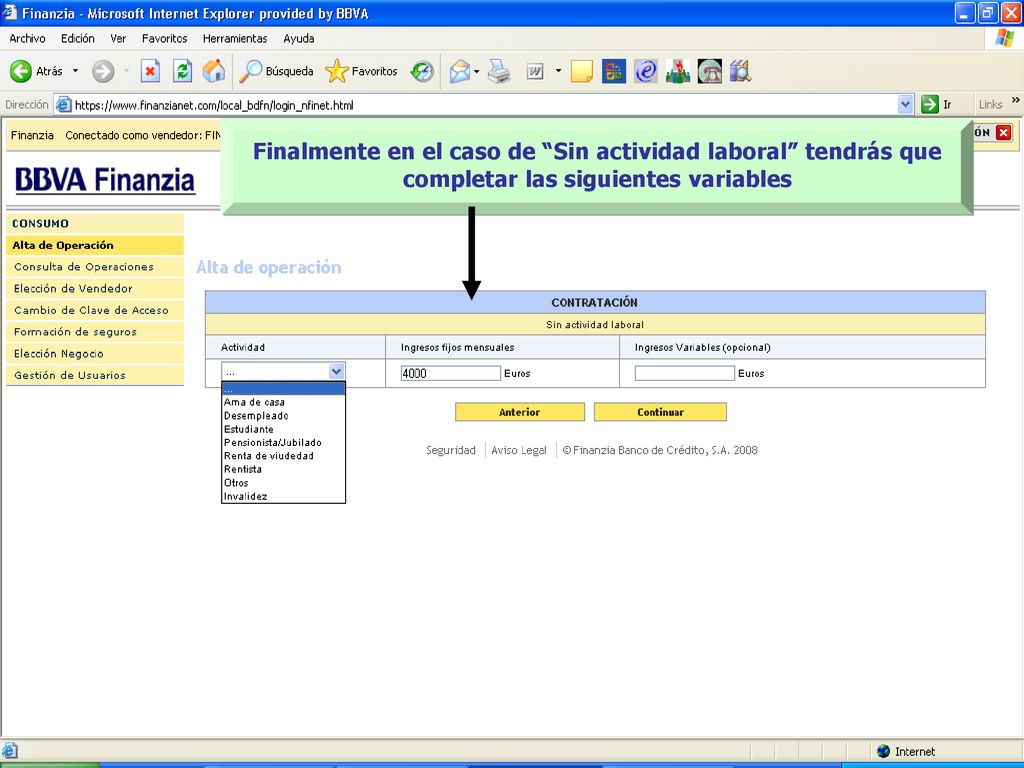Image resolution: width=1024 pixels, height=768 pixels.
Task: Click the blue Office grid toolbar icon
Action: pos(613,71)
